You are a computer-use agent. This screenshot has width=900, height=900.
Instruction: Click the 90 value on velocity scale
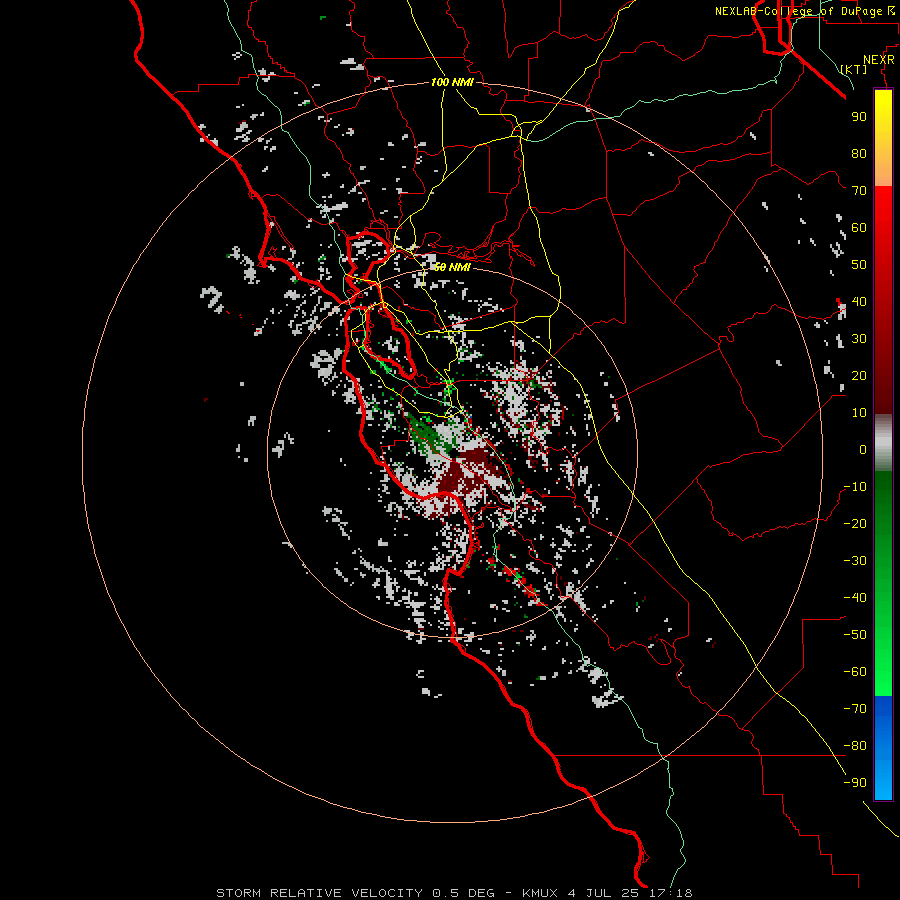859,117
